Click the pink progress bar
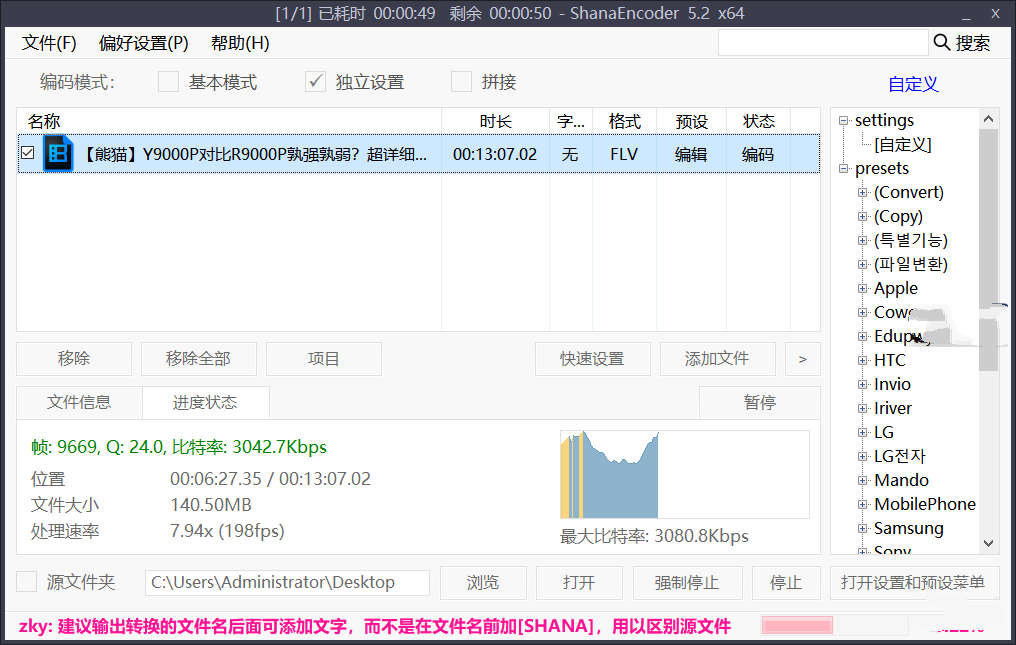Image resolution: width=1016 pixels, height=645 pixels. pos(797,626)
